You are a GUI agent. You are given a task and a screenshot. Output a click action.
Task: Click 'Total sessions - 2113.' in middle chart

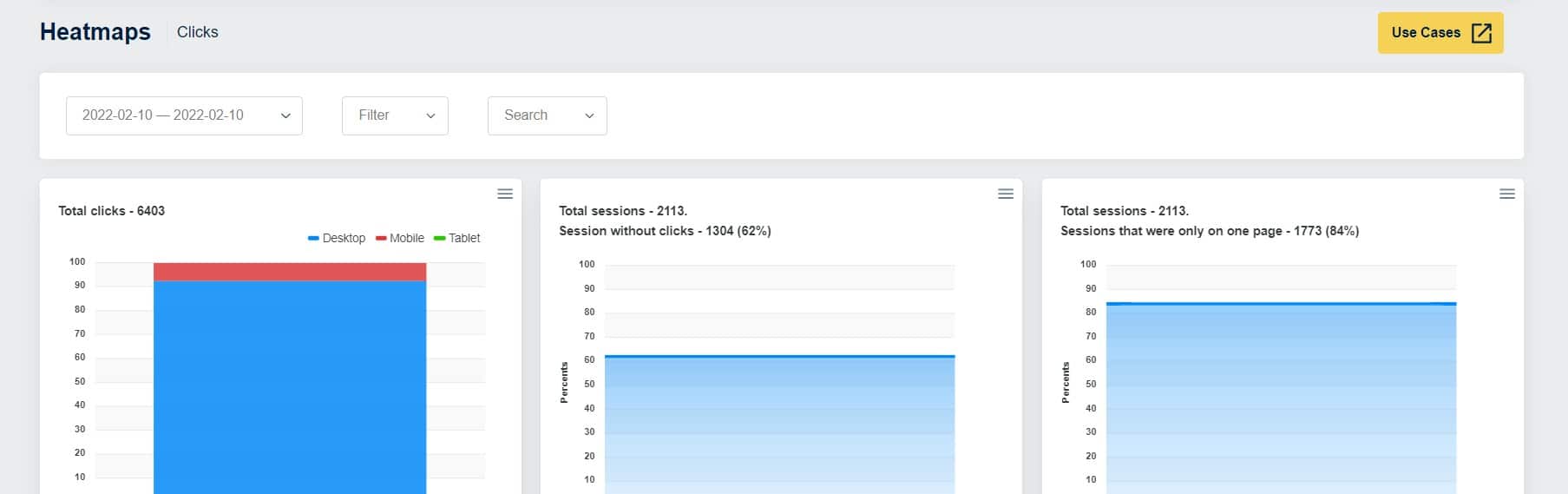(x=623, y=211)
